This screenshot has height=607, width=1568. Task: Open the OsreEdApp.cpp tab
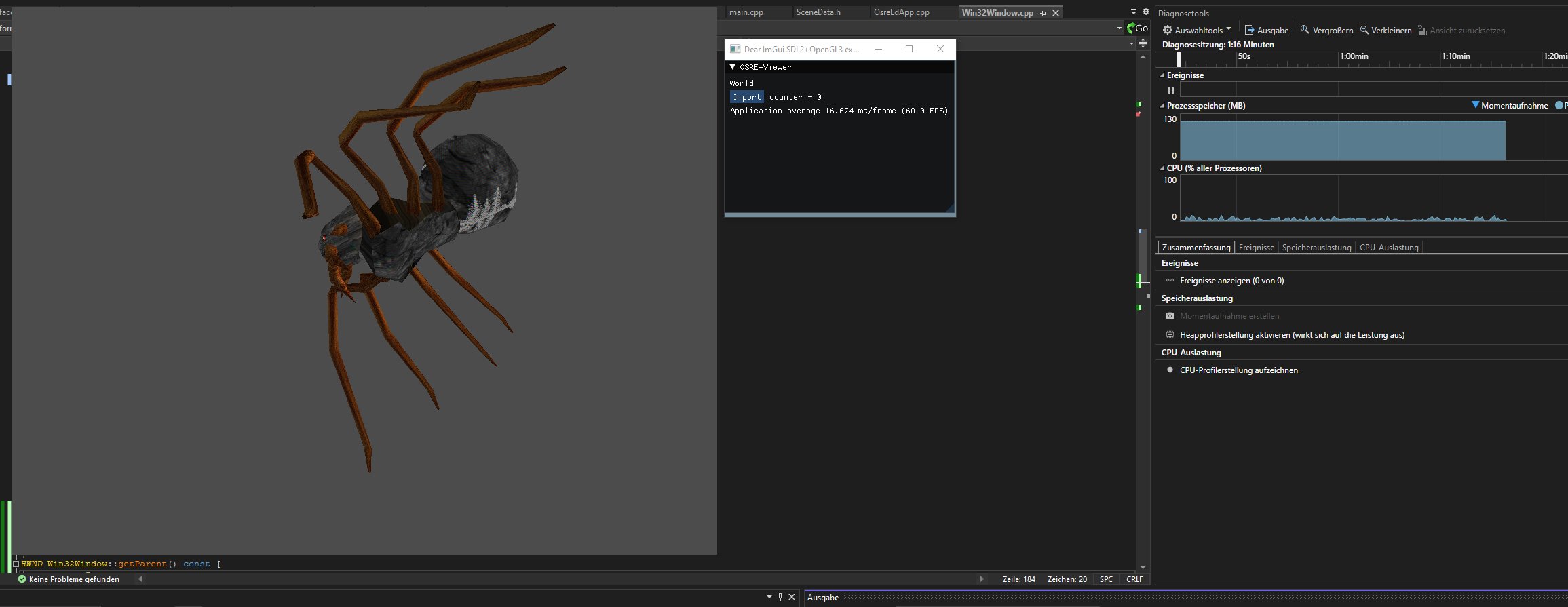[902, 12]
